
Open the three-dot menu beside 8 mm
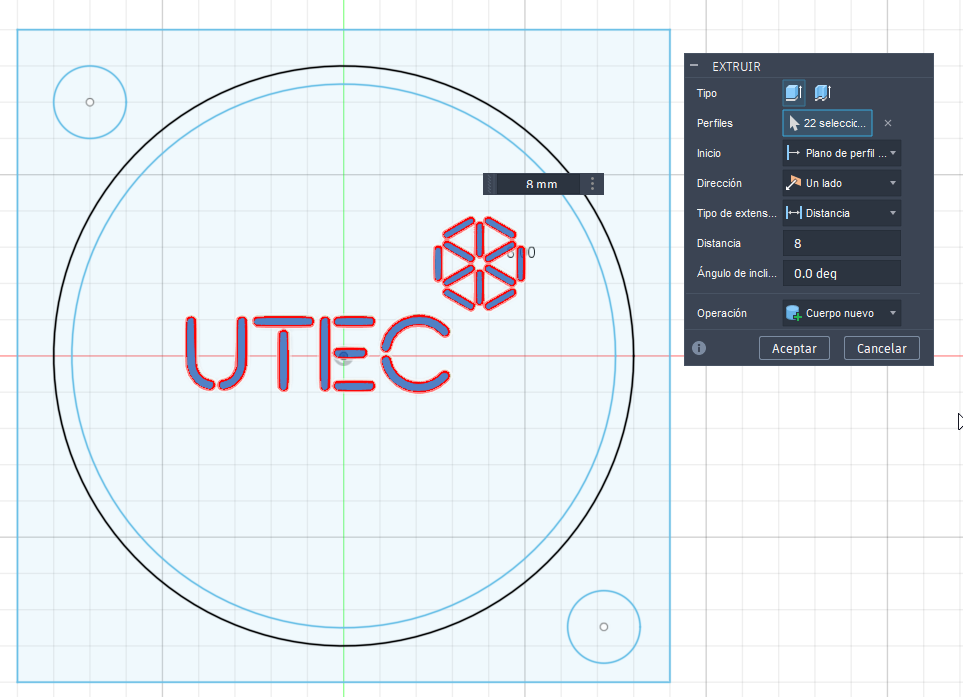click(593, 184)
